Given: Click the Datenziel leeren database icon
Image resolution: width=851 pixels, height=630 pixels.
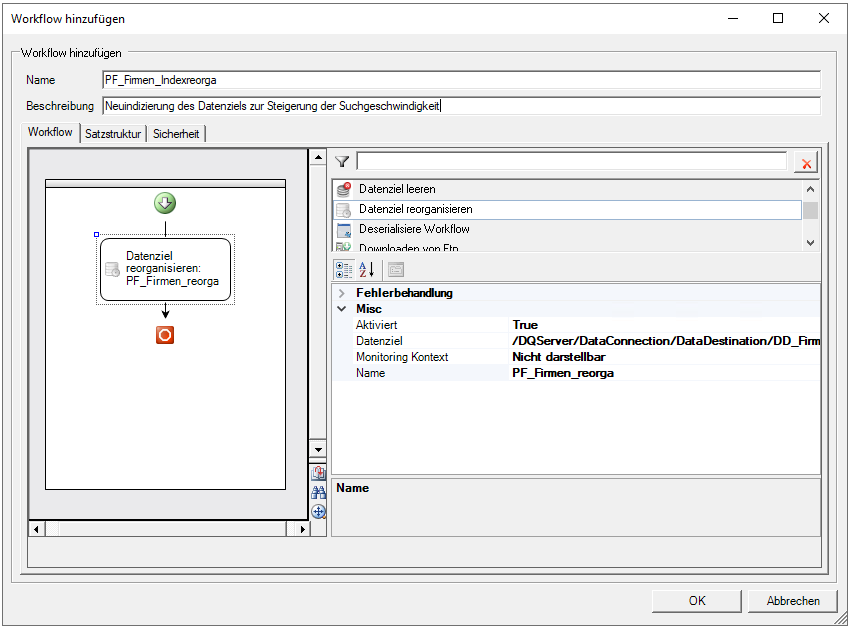Looking at the screenshot, I should [x=344, y=189].
